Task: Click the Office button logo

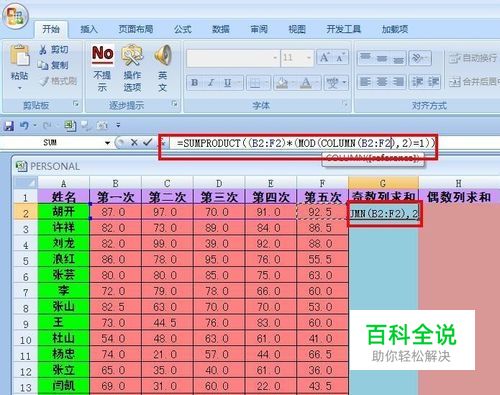Action: 15,16
